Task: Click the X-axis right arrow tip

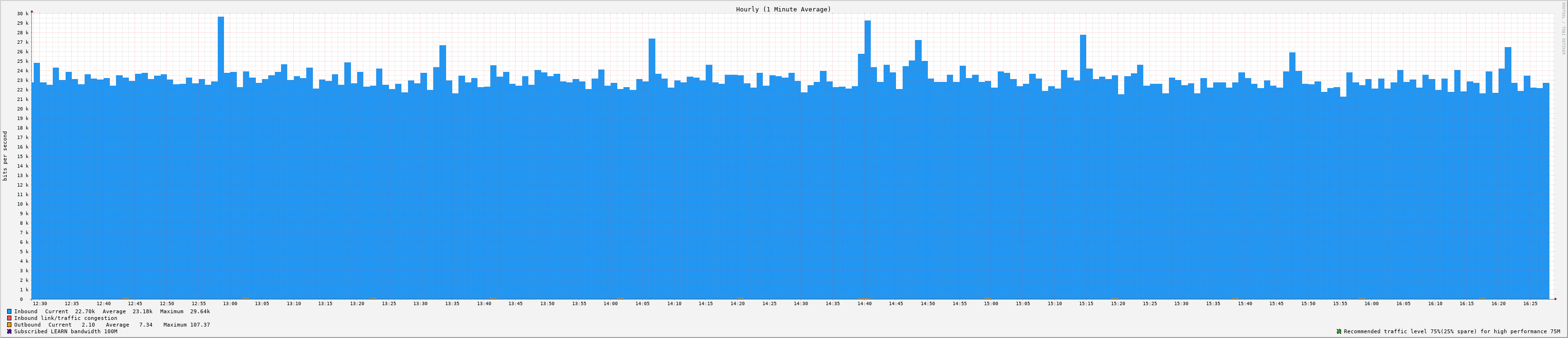Action: 1555,299
